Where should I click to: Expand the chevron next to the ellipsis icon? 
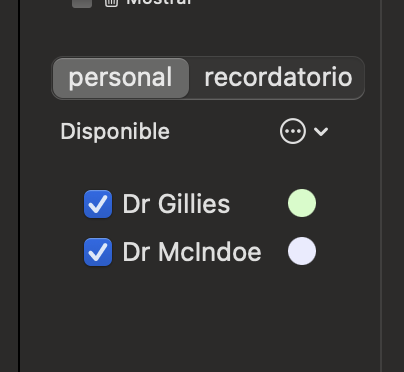[321, 132]
